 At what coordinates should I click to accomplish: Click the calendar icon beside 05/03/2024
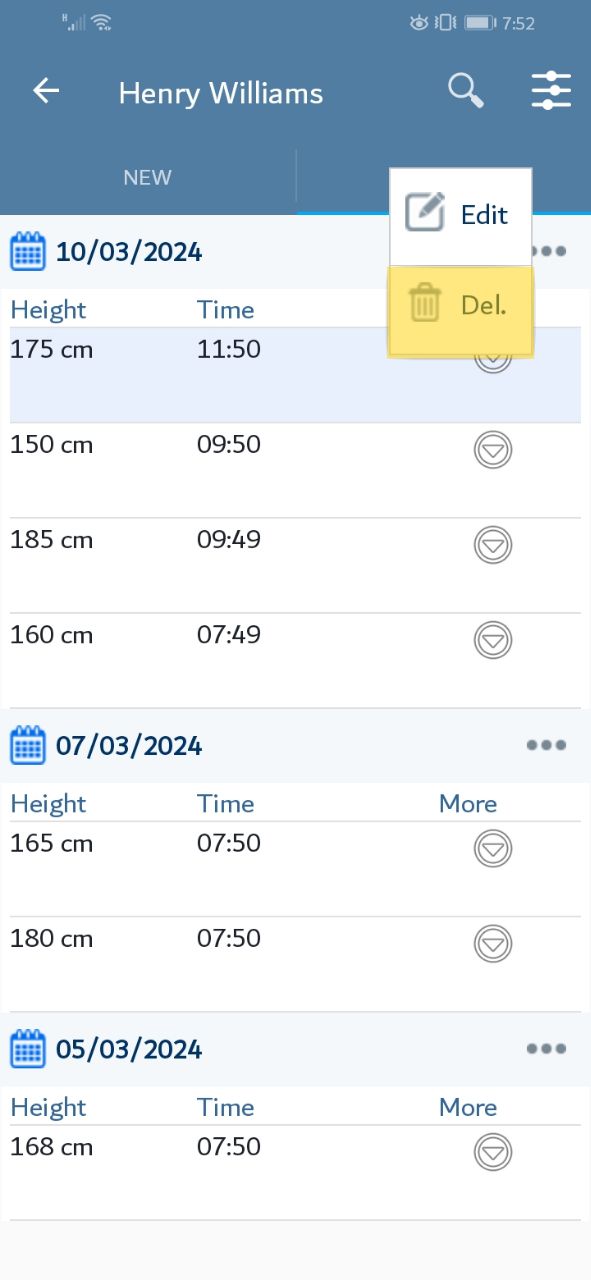[28, 1049]
